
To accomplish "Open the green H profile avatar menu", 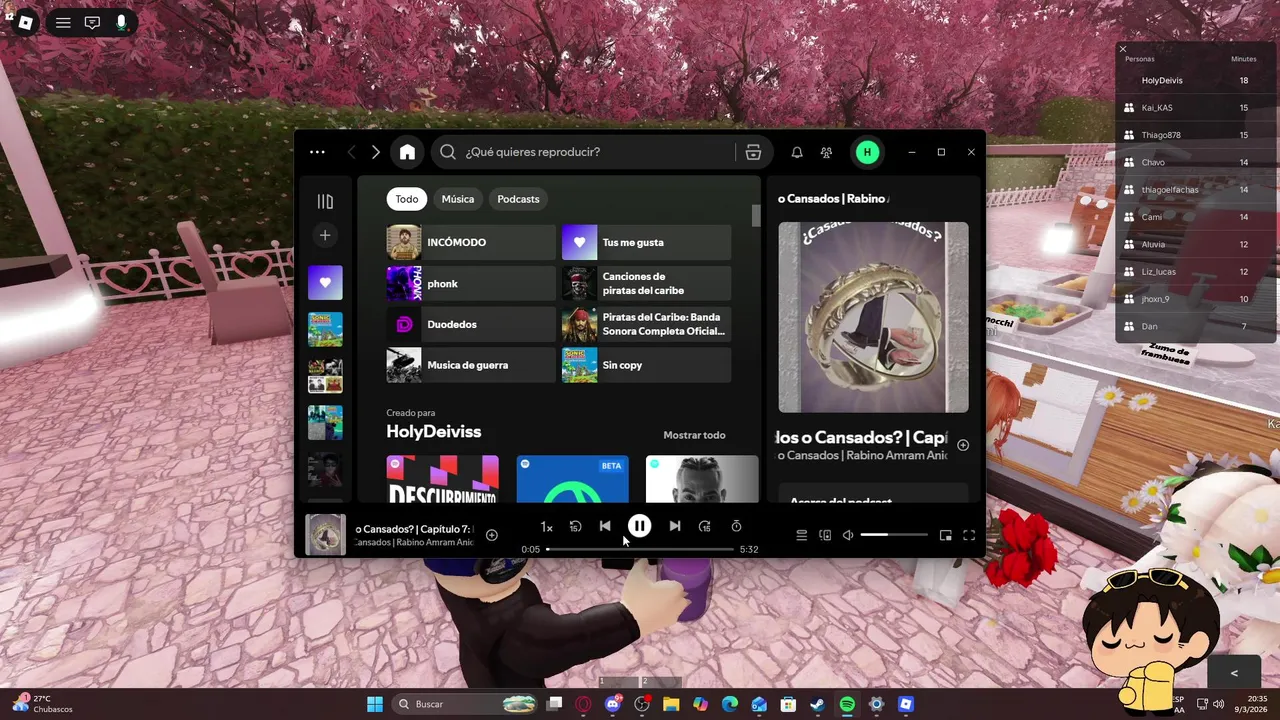I will (867, 152).
